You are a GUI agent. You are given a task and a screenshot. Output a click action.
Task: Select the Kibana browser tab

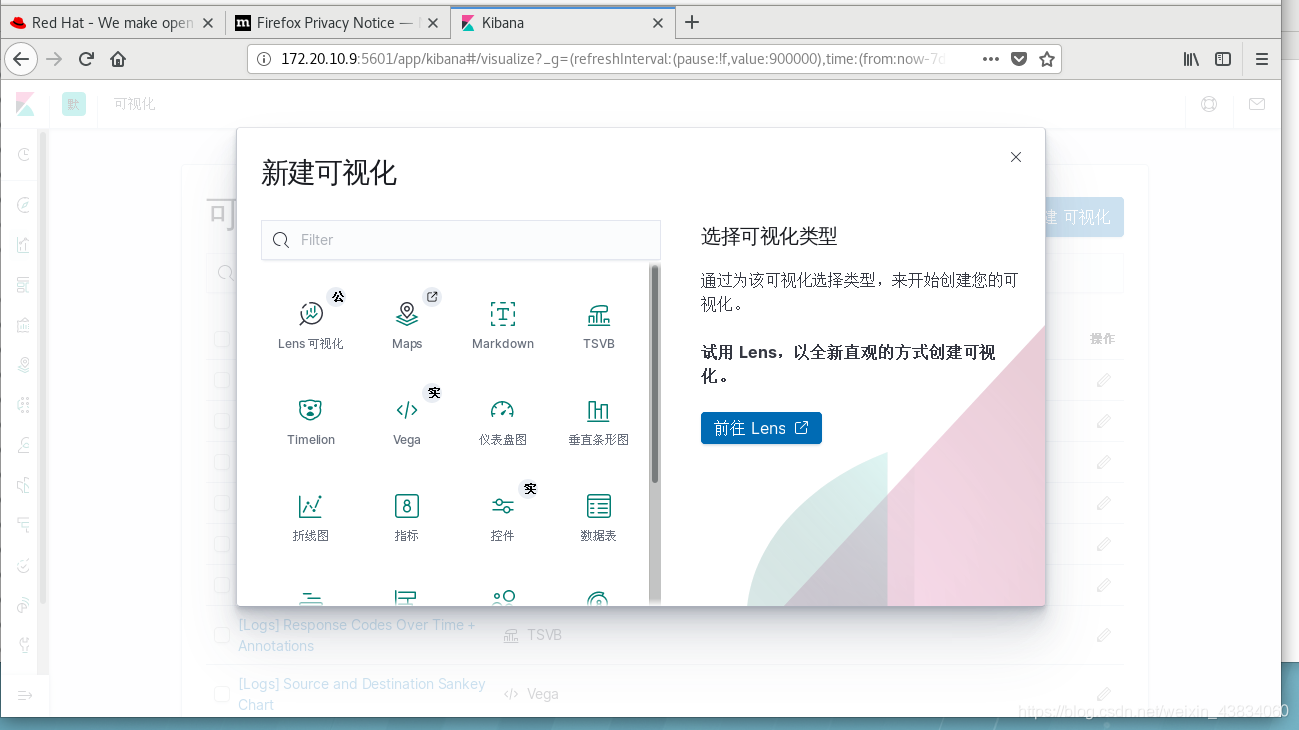(x=562, y=22)
